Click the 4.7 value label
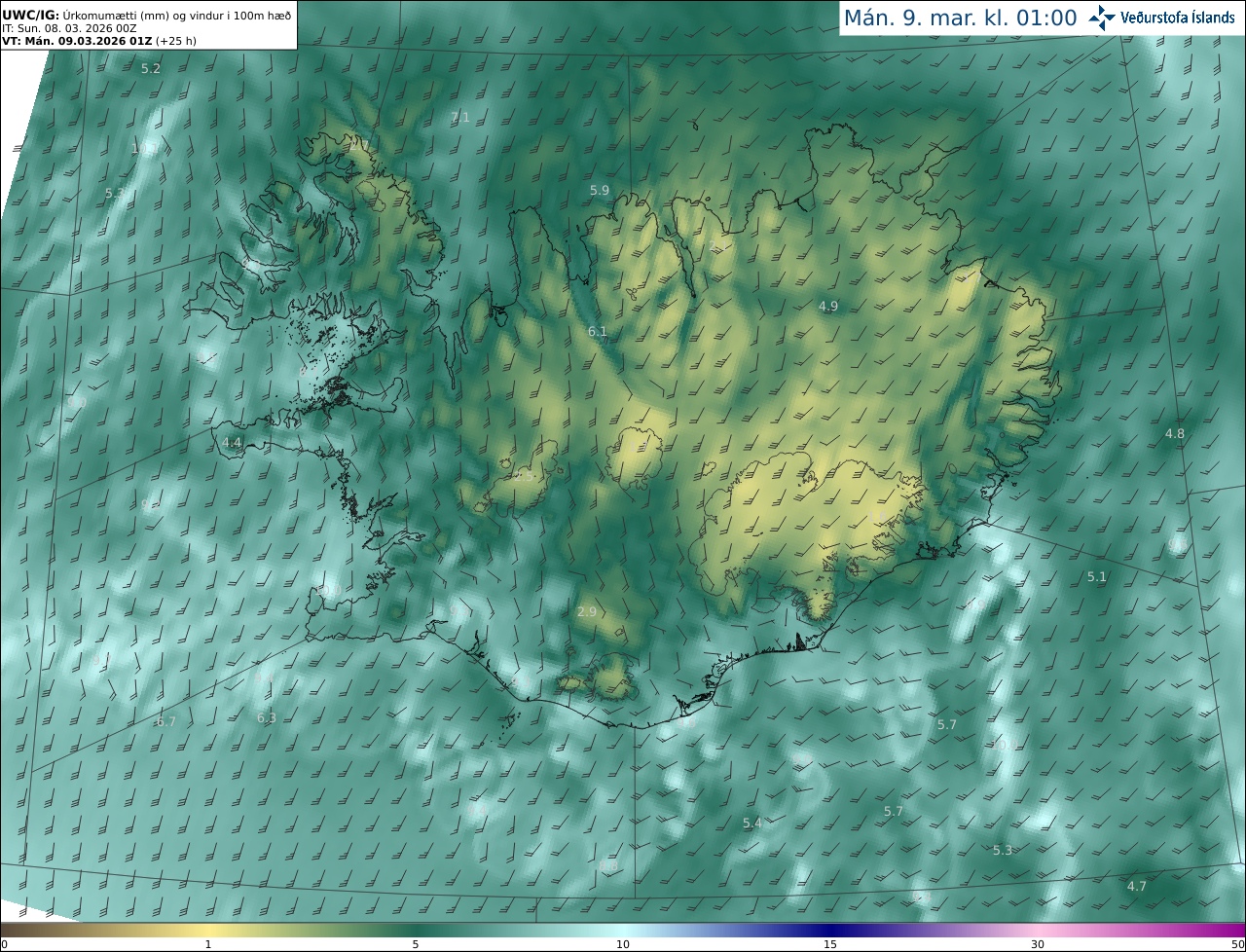This screenshot has width=1246, height=952. click(x=1136, y=887)
